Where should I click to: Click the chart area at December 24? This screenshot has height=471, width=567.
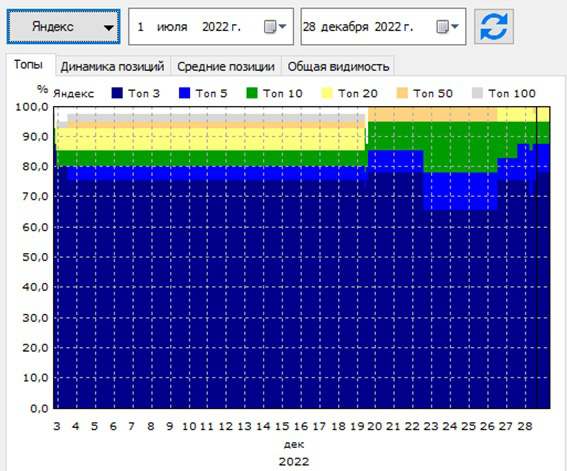[x=450, y=257]
